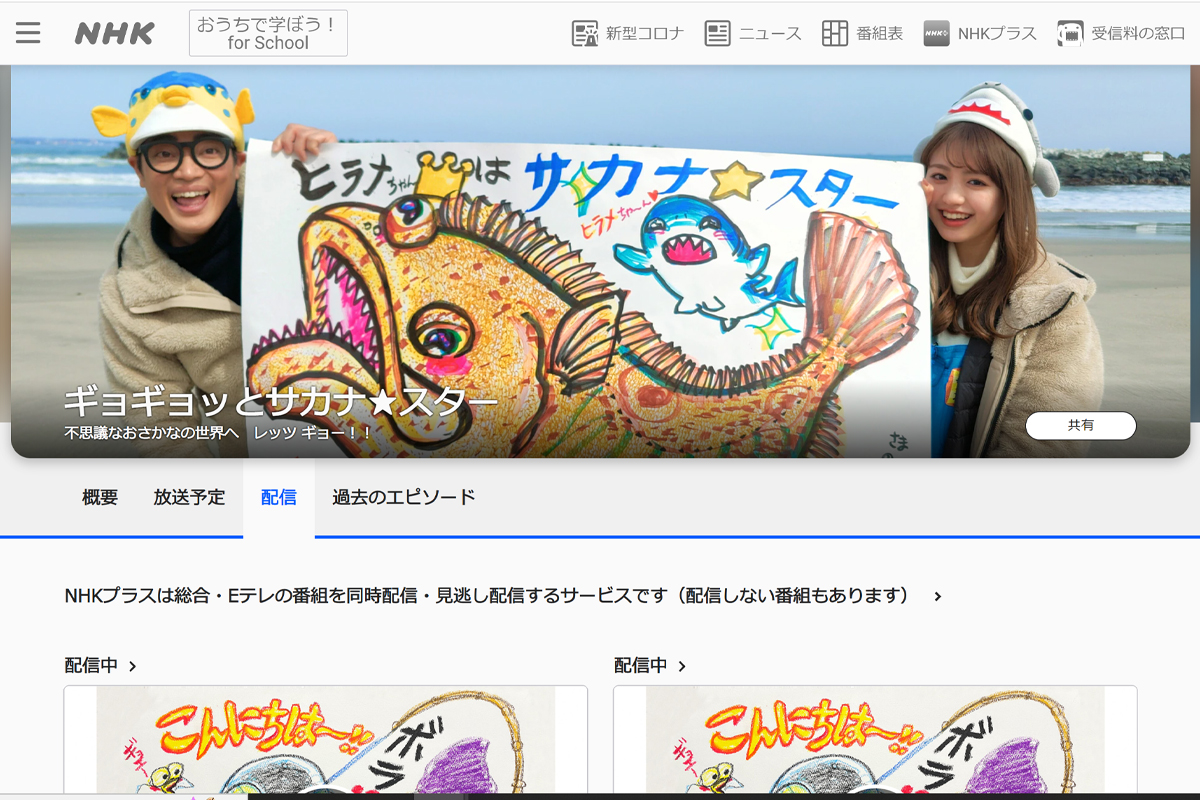The width and height of the screenshot is (1200, 800).
Task: Click the ニュース news icon
Action: [x=753, y=32]
